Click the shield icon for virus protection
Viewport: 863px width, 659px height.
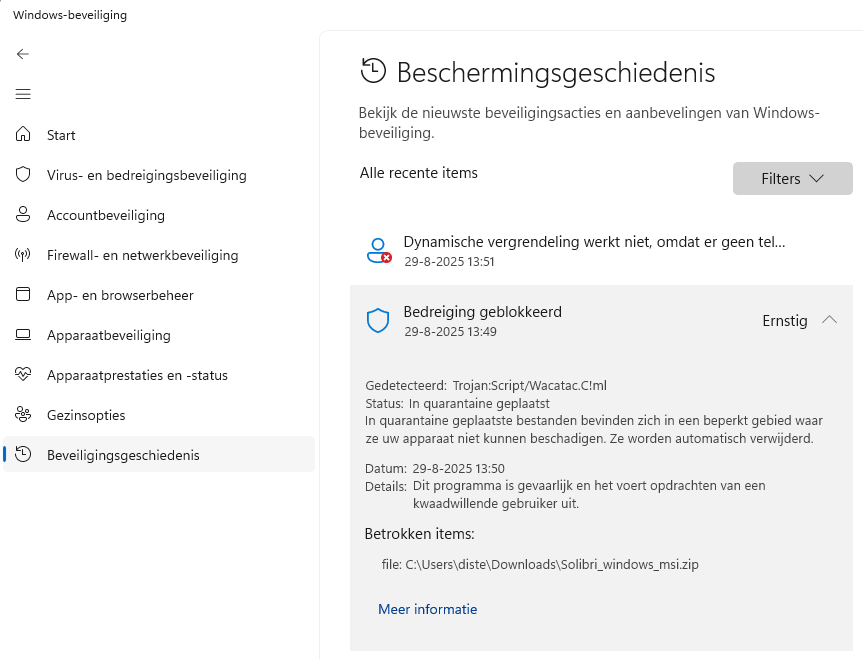point(23,175)
